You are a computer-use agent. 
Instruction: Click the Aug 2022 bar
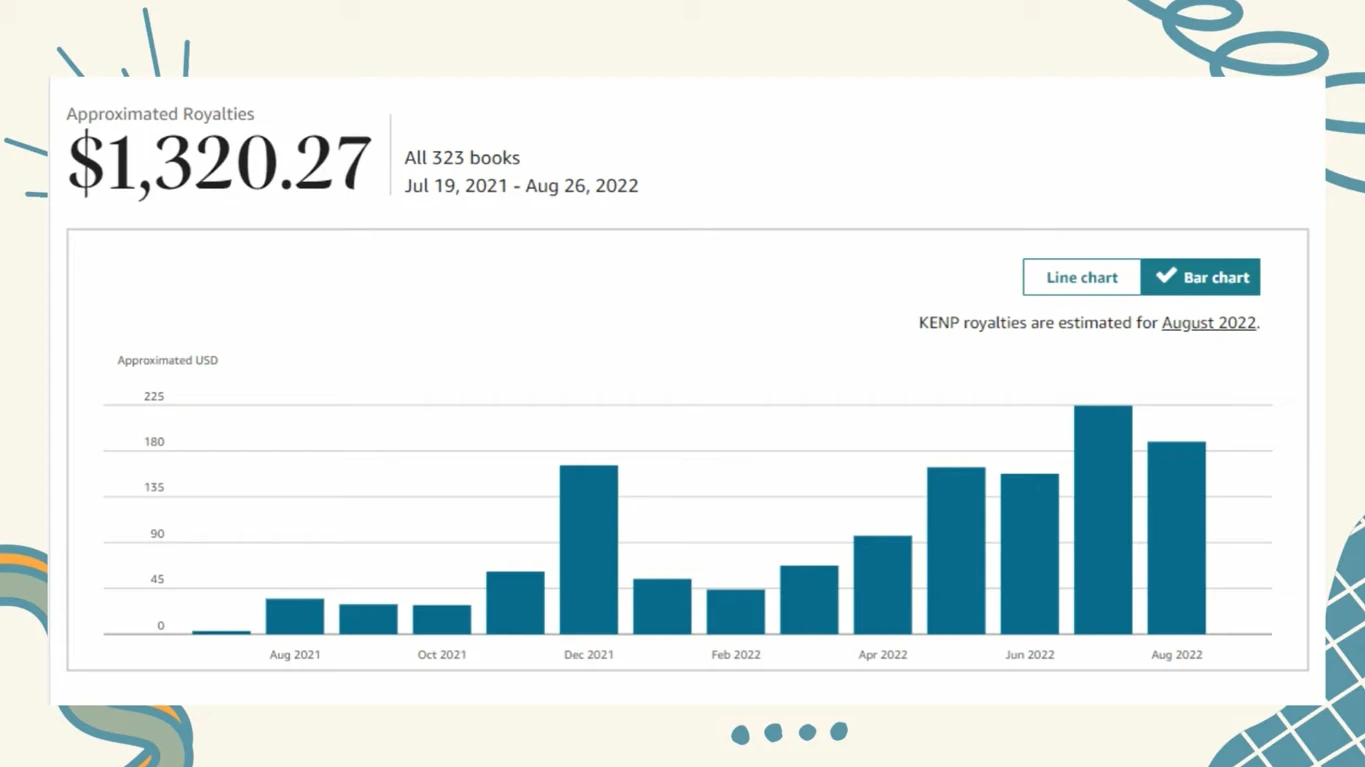[1176, 538]
